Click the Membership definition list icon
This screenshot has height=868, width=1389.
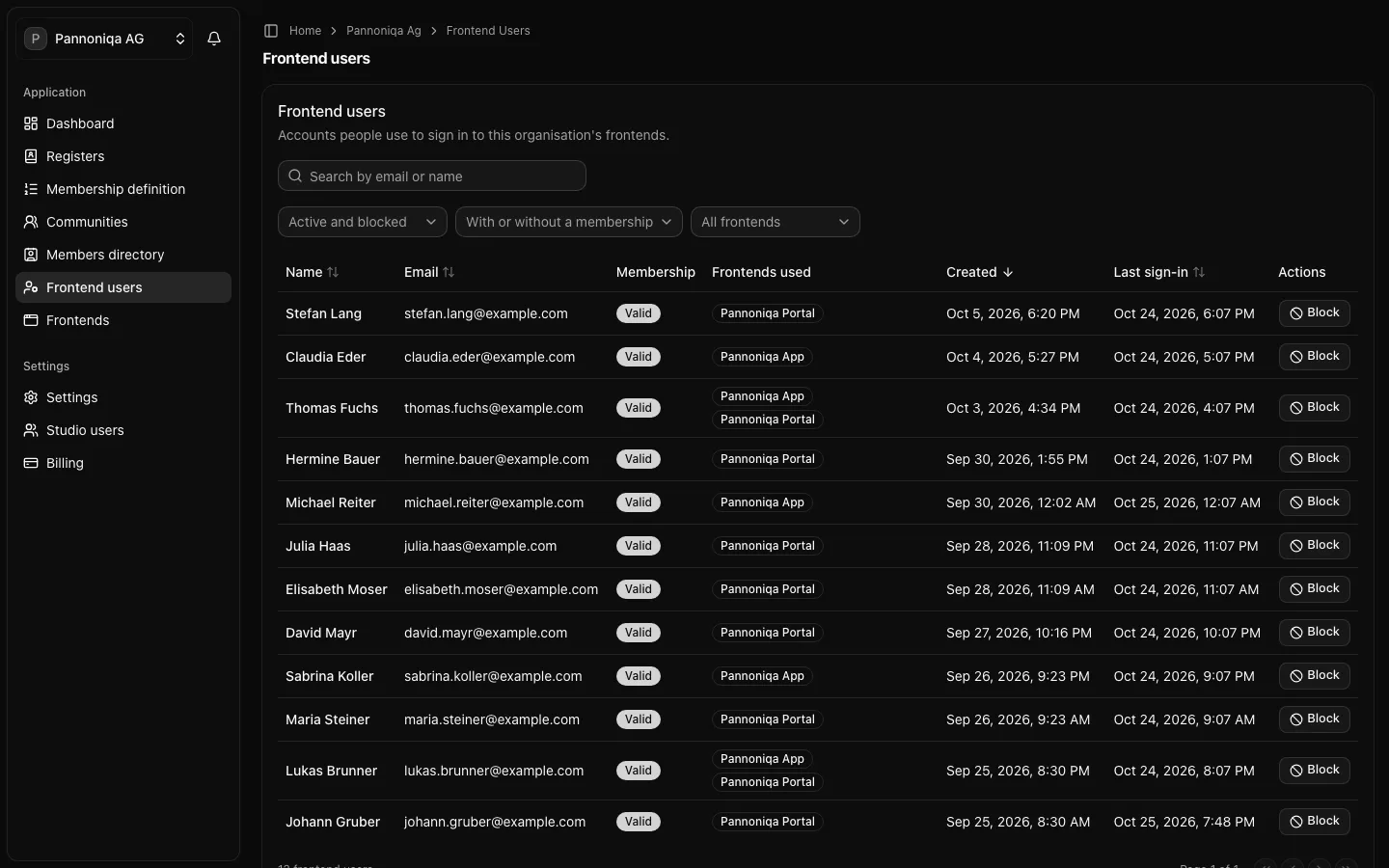click(31, 189)
